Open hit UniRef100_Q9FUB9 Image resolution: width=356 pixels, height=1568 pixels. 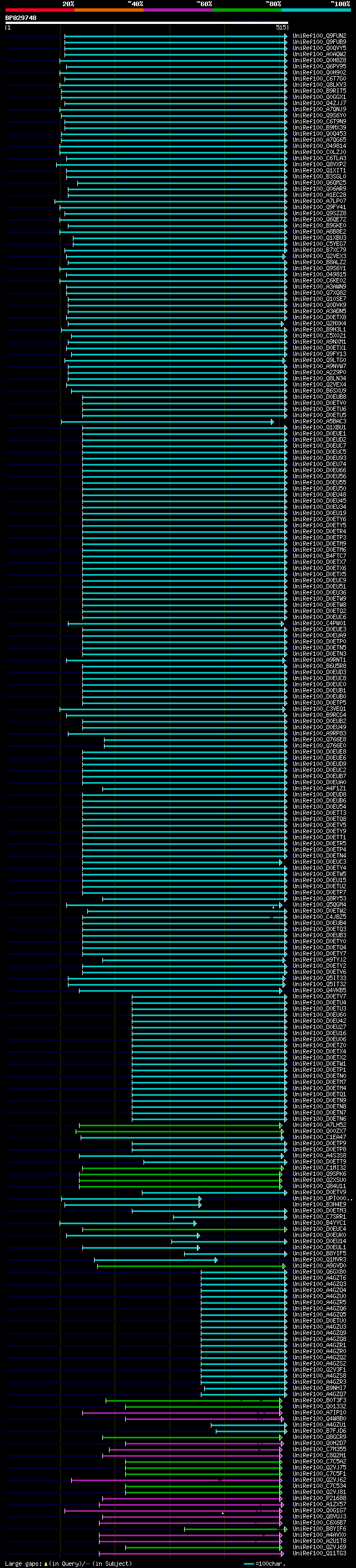319,42
